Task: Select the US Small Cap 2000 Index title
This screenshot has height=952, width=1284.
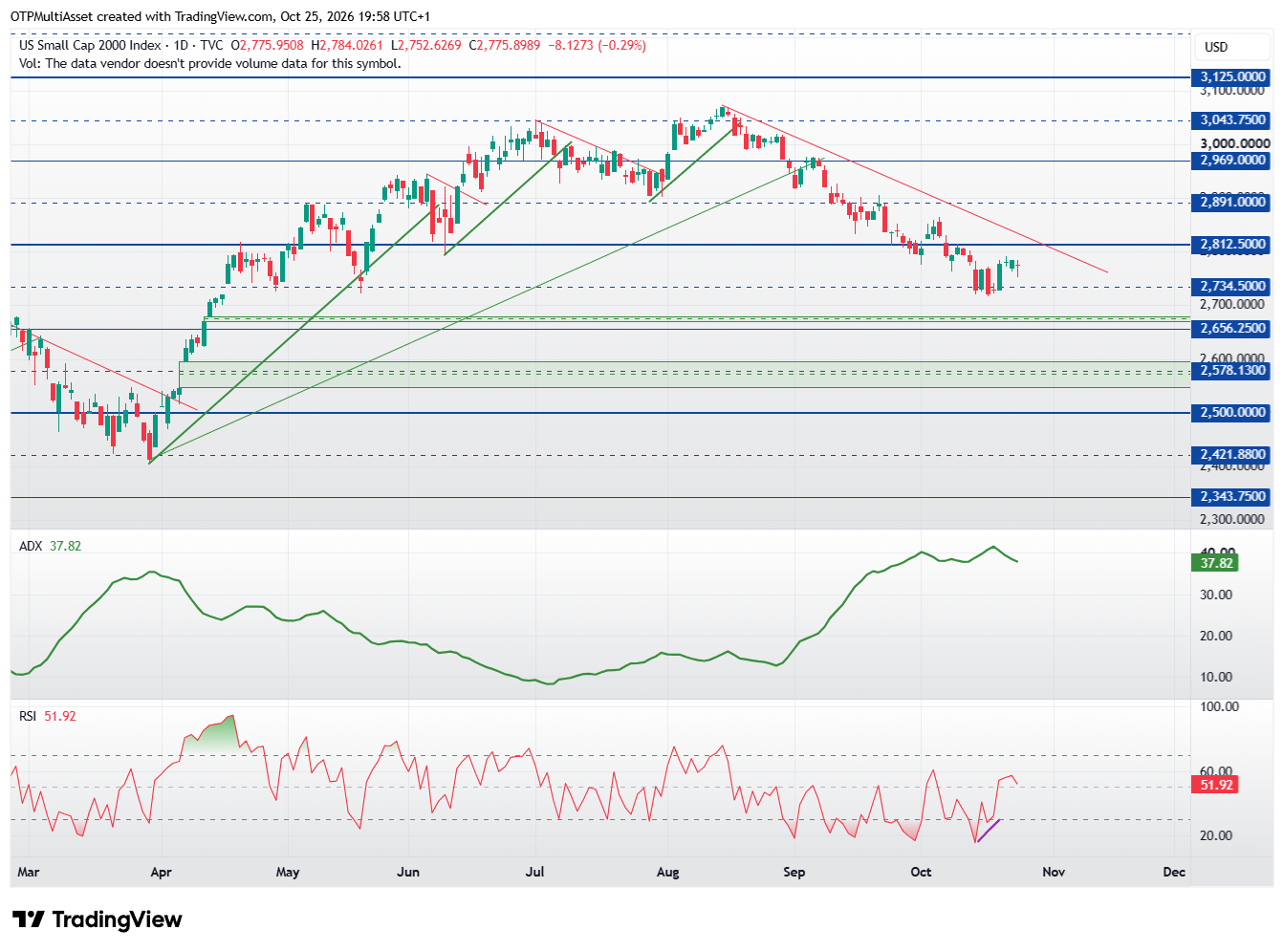Action: click(90, 45)
